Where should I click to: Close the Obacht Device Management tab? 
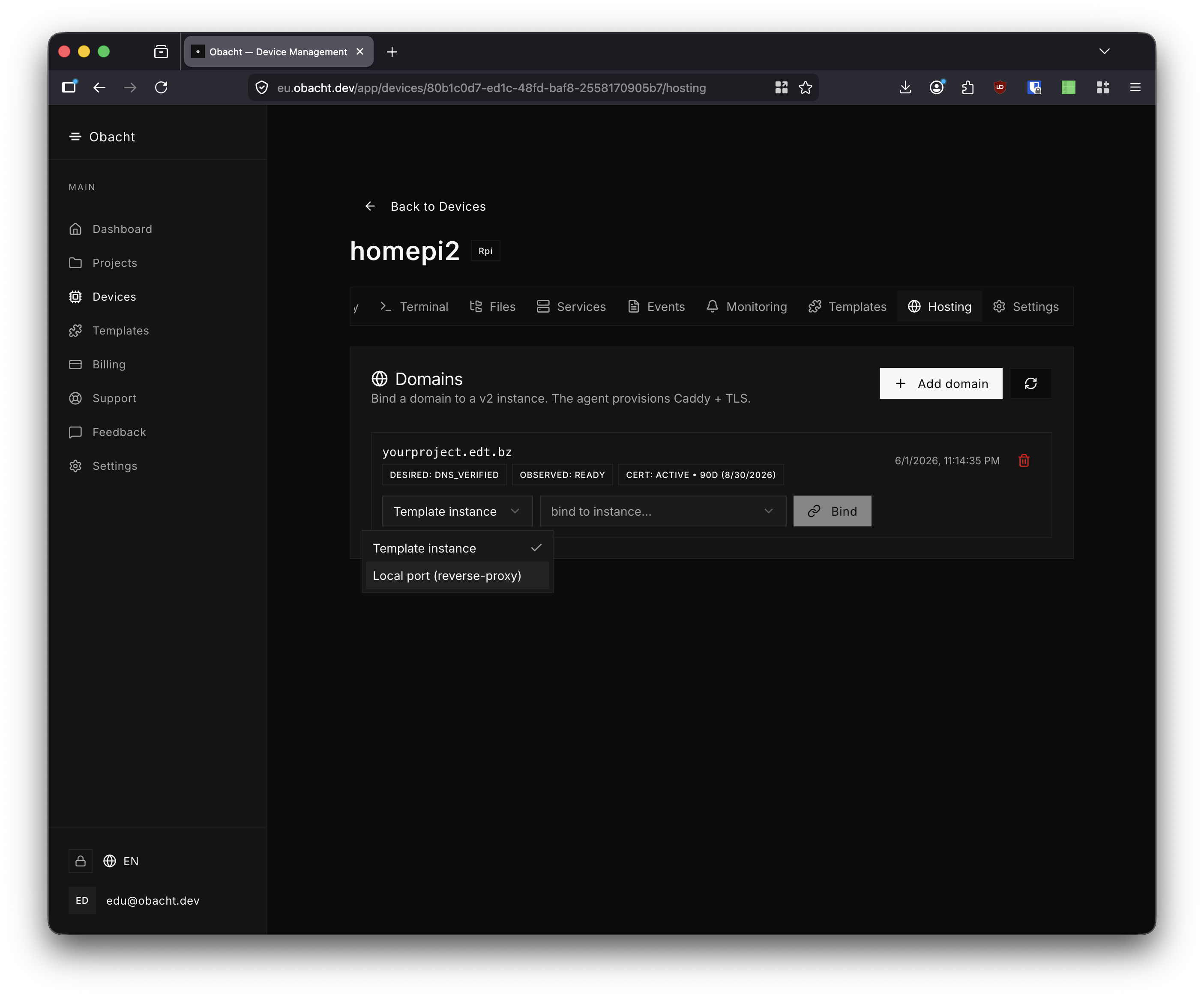[x=360, y=51]
